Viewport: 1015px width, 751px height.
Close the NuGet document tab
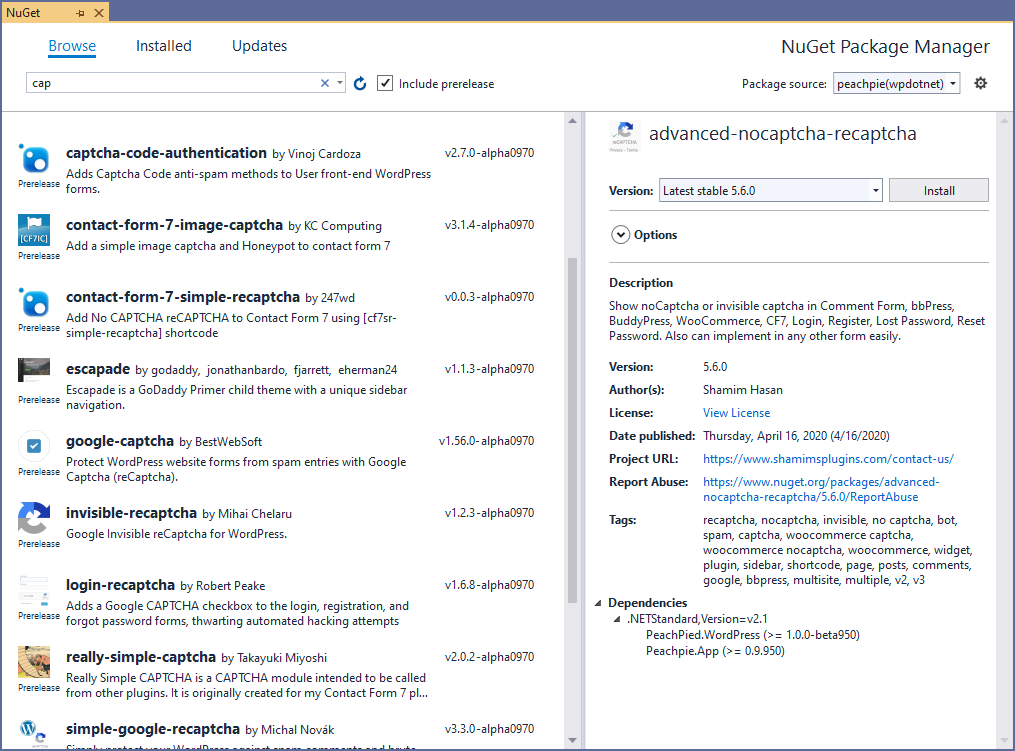98,13
